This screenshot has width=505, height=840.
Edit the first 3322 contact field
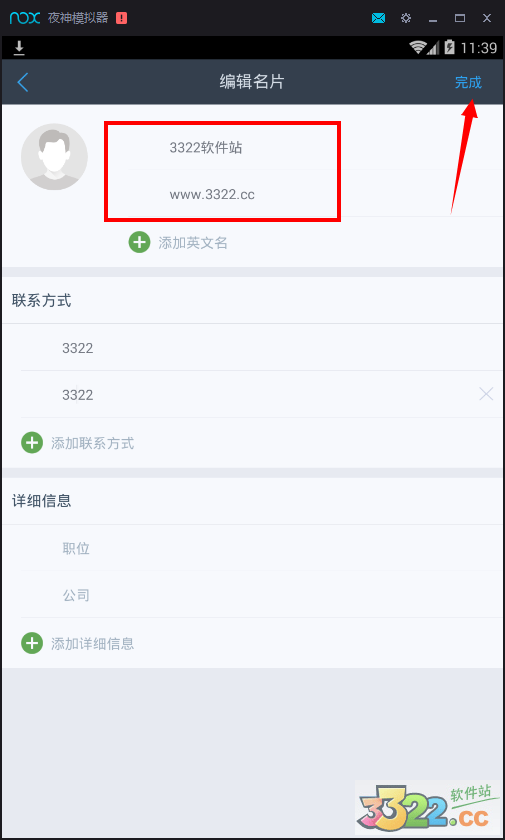(261, 348)
